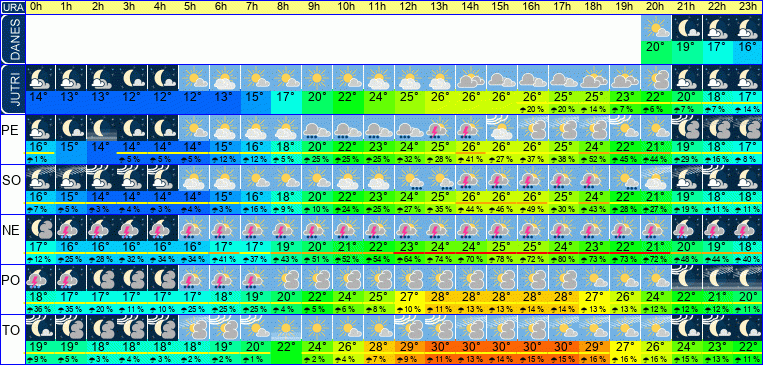
Task: Select the JUTRI 9h sunny icon
Action: pyautogui.click(x=316, y=77)
